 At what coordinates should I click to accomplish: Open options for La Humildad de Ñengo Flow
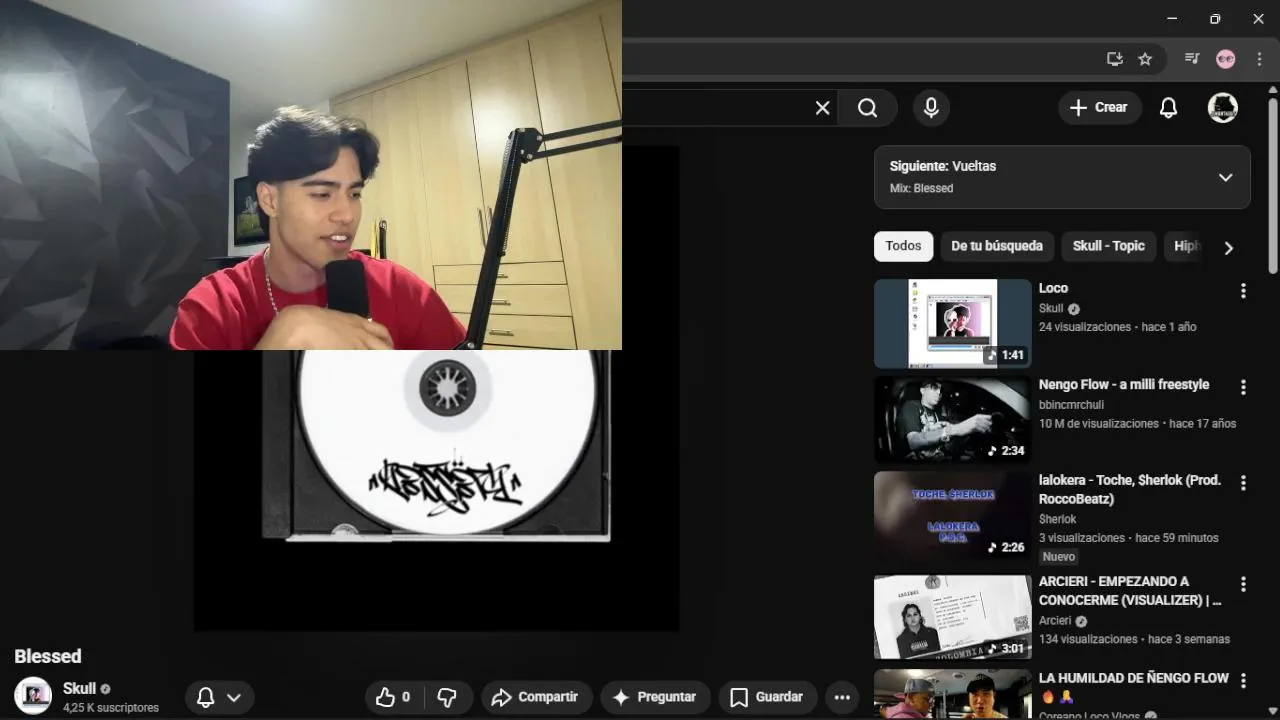click(1243, 681)
